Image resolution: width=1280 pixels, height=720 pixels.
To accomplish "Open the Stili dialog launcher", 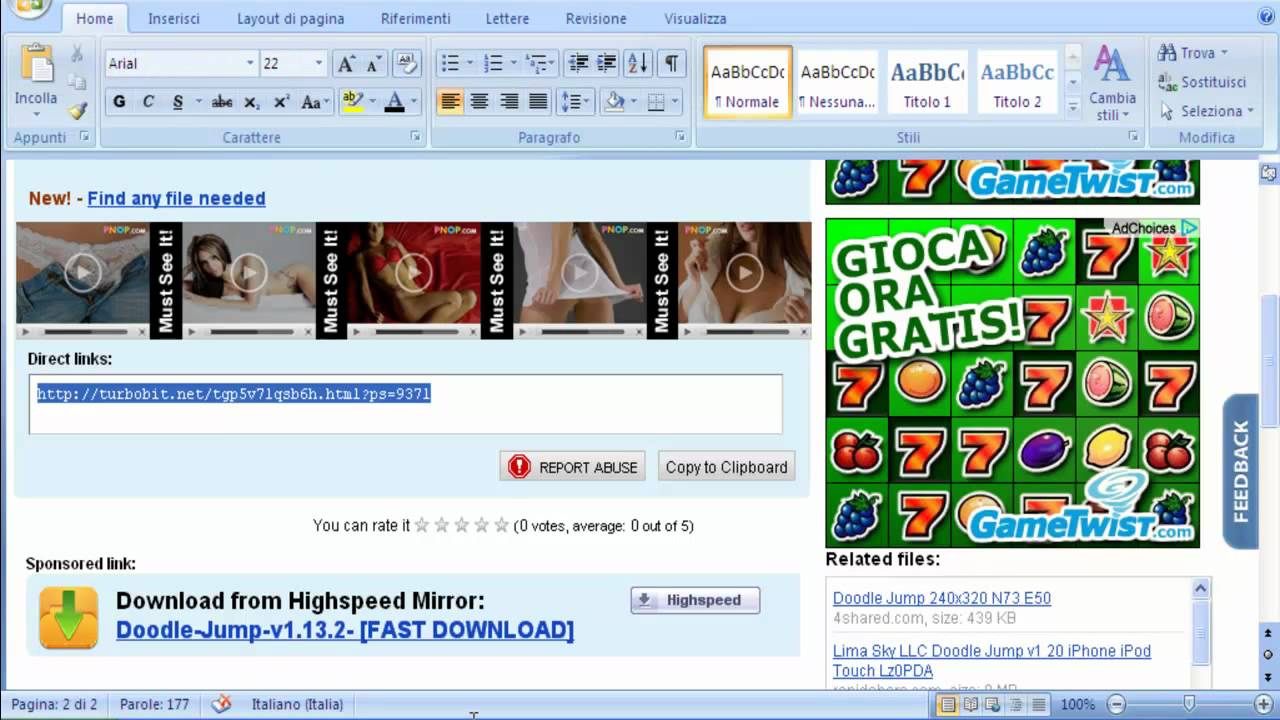I will pyautogui.click(x=1132, y=137).
